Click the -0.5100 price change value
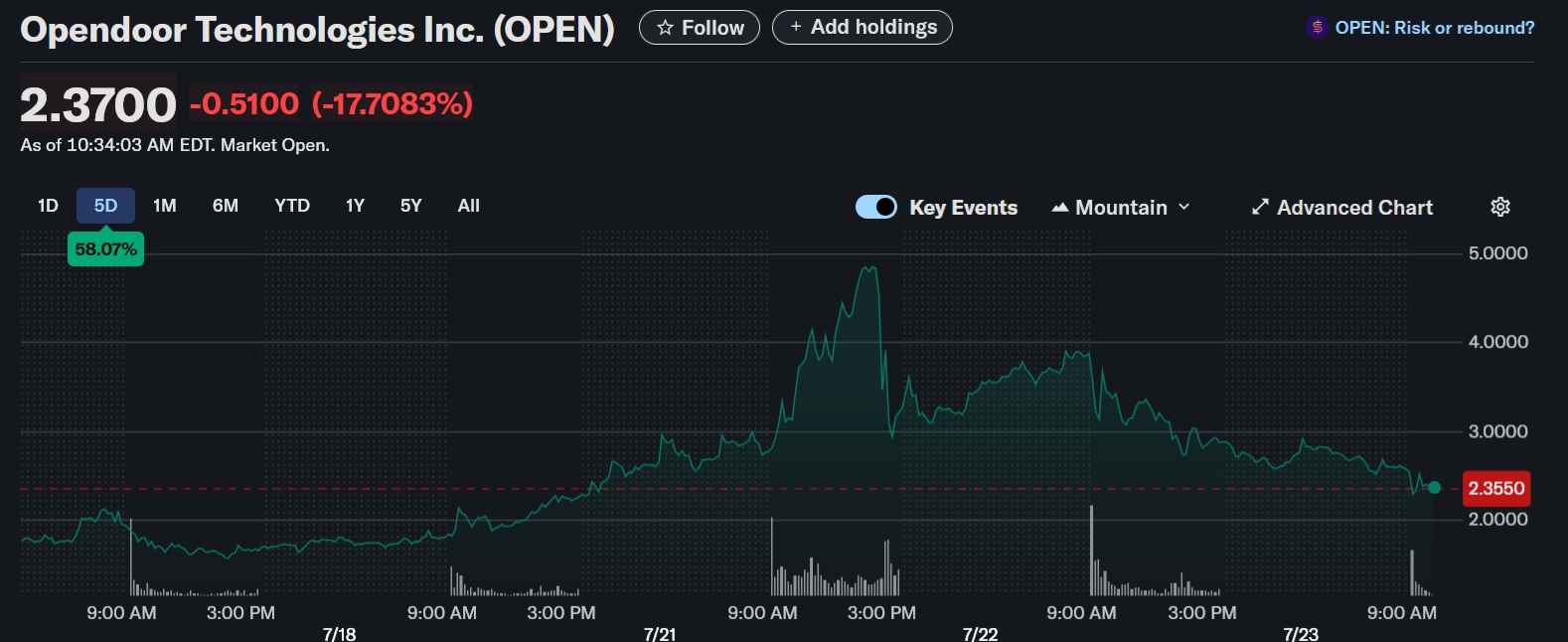This screenshot has width=1568, height=642. point(244,103)
